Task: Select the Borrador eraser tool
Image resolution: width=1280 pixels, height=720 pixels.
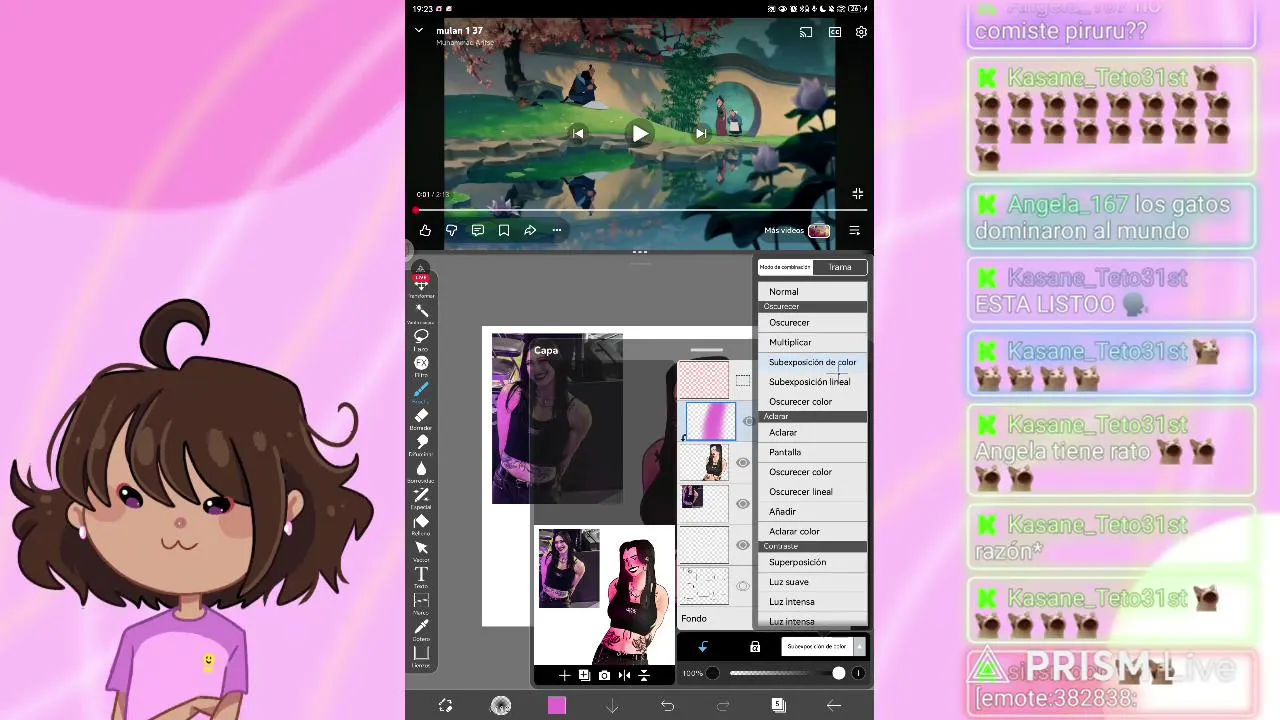Action: [x=421, y=417]
